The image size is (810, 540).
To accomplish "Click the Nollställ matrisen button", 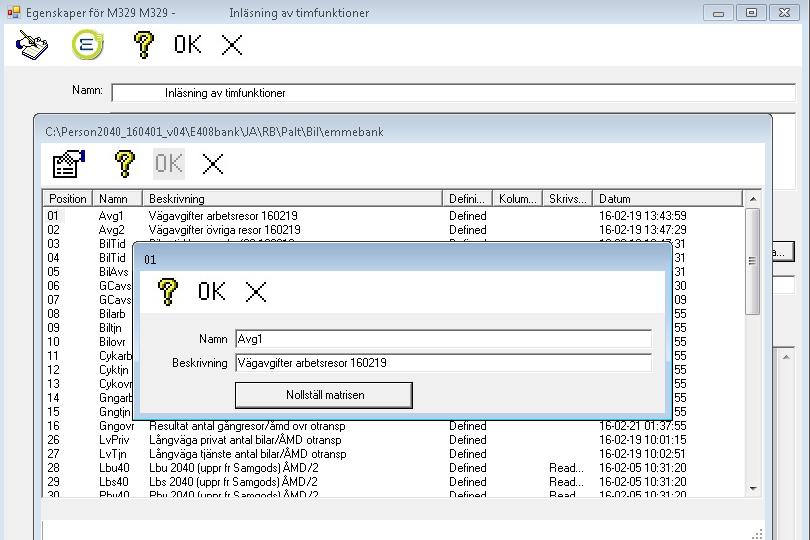I will tap(324, 395).
